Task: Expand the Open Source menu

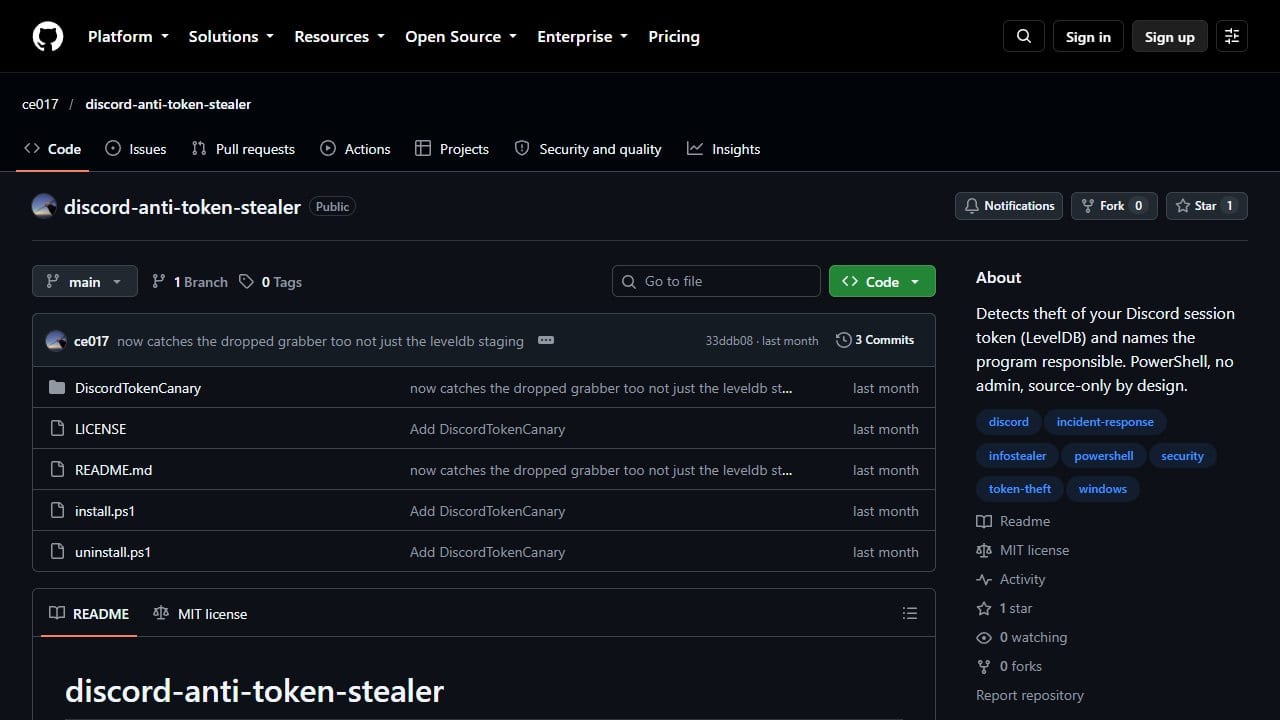Action: pyautogui.click(x=461, y=36)
